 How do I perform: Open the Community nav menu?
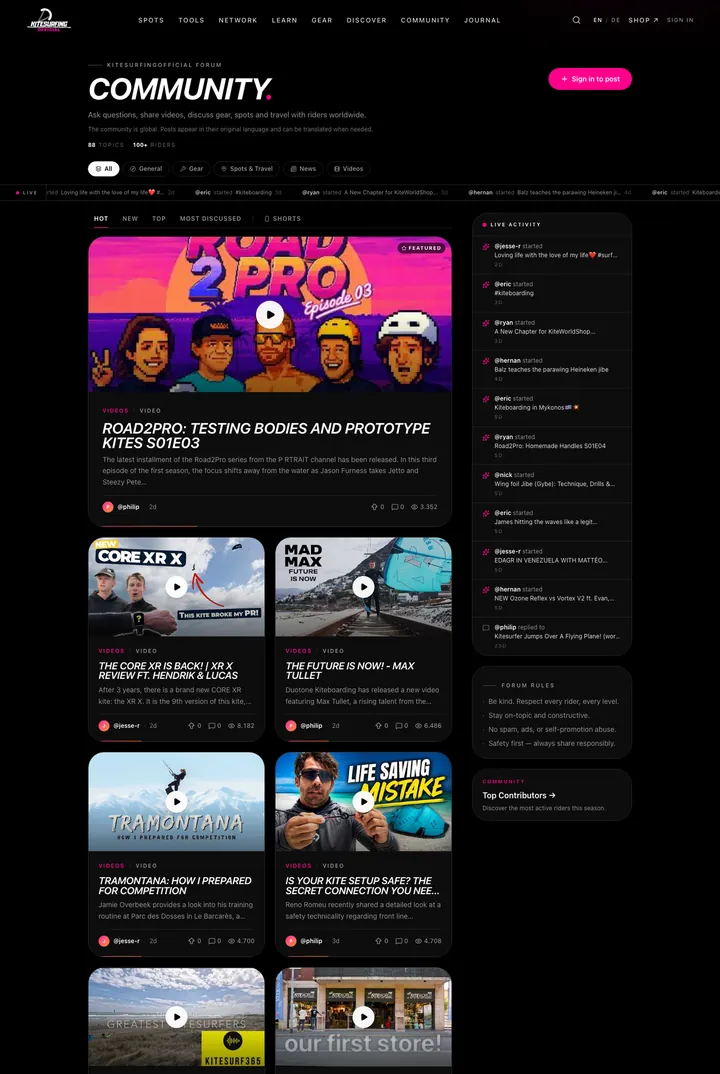pos(425,21)
